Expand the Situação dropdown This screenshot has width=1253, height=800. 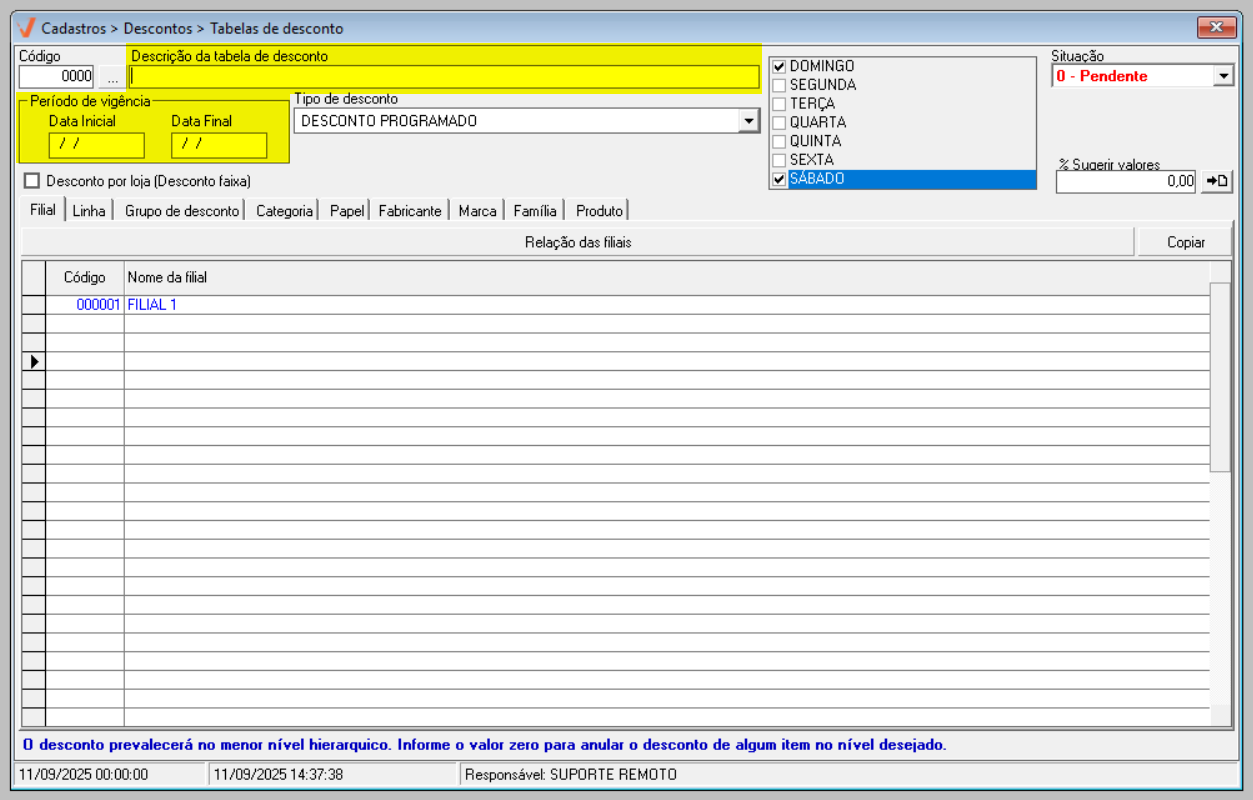pos(1223,76)
